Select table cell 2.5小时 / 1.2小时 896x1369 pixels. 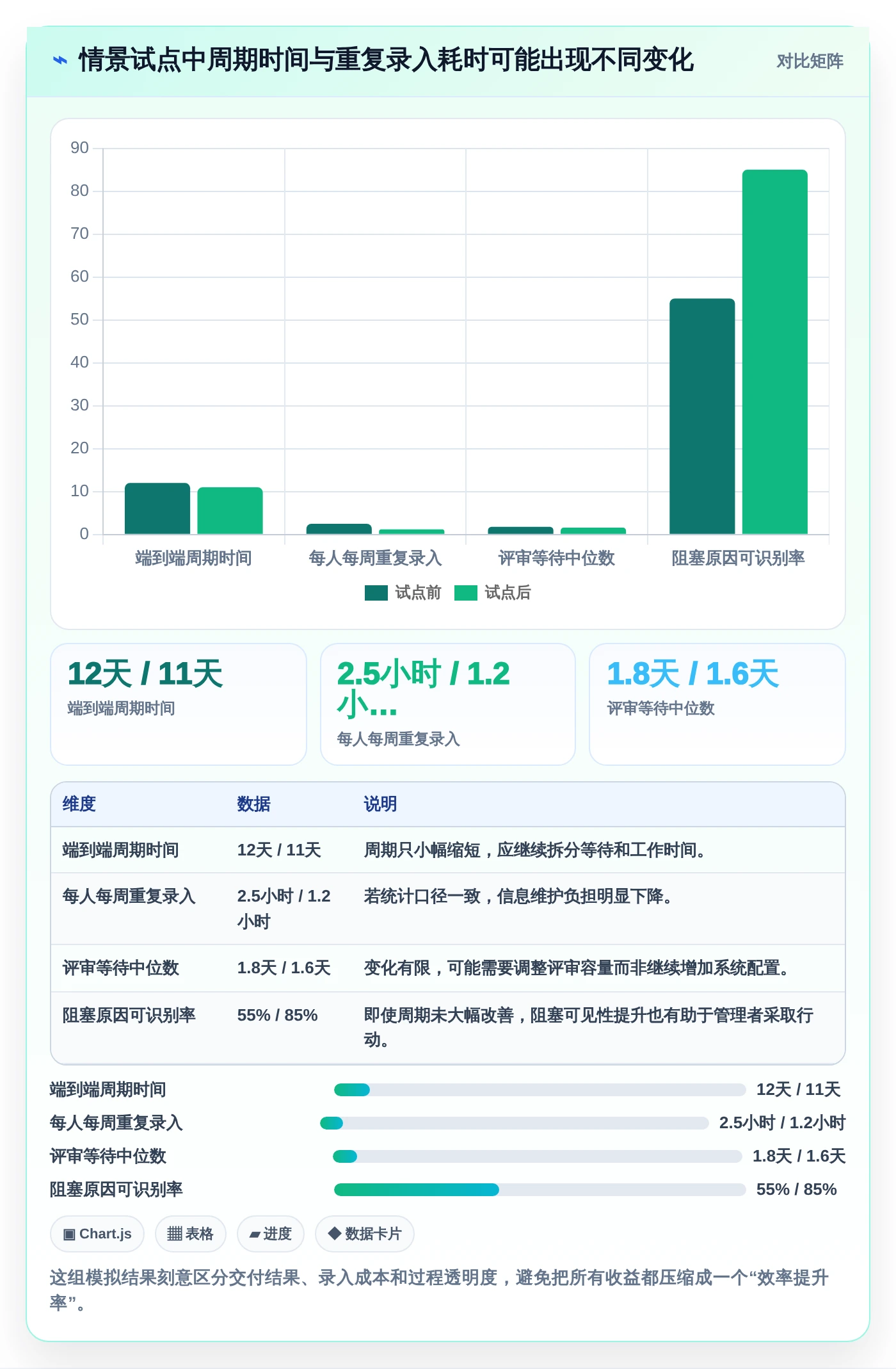284,909
